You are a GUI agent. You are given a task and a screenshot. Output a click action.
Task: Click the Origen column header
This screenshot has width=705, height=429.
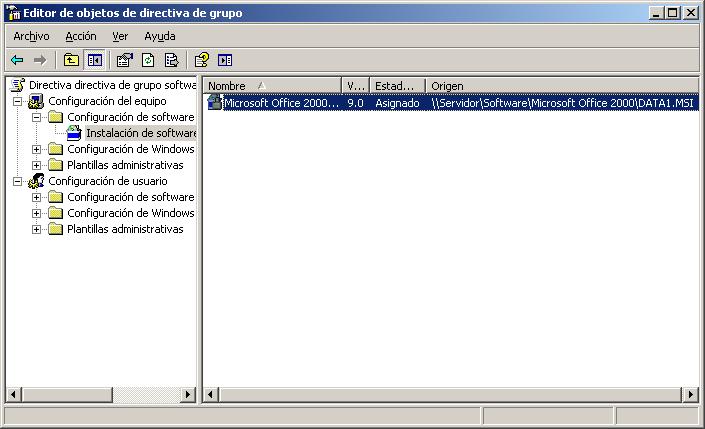pos(560,86)
